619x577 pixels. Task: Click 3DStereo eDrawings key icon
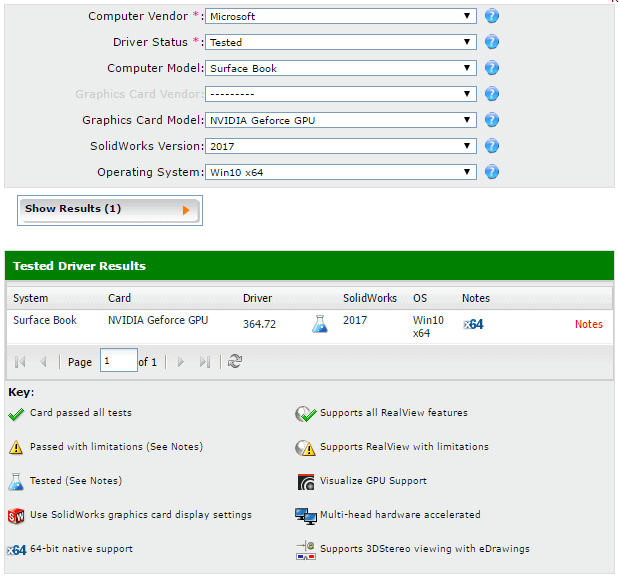(306, 551)
